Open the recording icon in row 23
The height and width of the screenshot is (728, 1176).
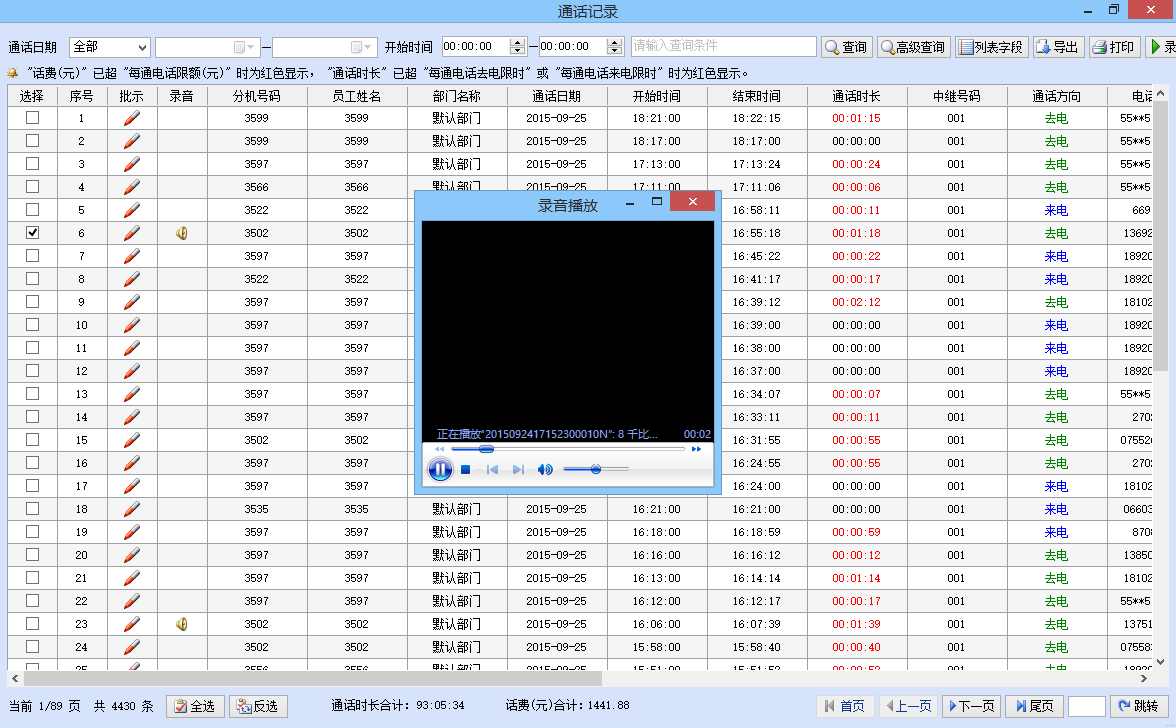[x=182, y=624]
